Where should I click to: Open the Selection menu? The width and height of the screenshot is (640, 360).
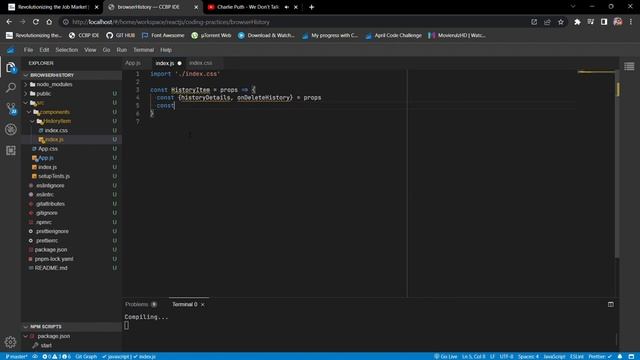[67, 50]
